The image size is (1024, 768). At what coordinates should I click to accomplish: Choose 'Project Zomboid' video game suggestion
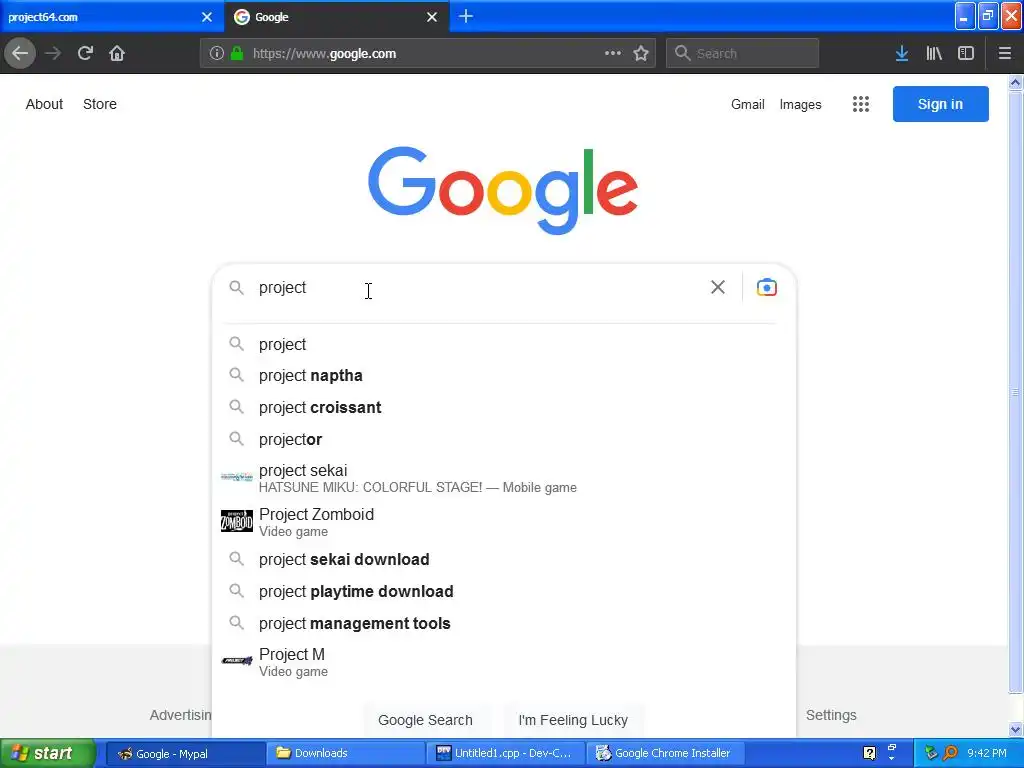point(504,522)
